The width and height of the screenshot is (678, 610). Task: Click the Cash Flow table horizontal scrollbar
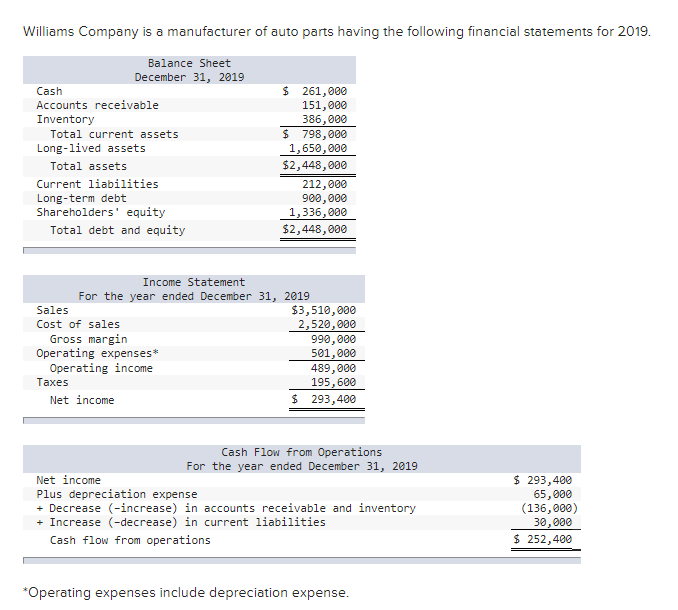click(302, 560)
